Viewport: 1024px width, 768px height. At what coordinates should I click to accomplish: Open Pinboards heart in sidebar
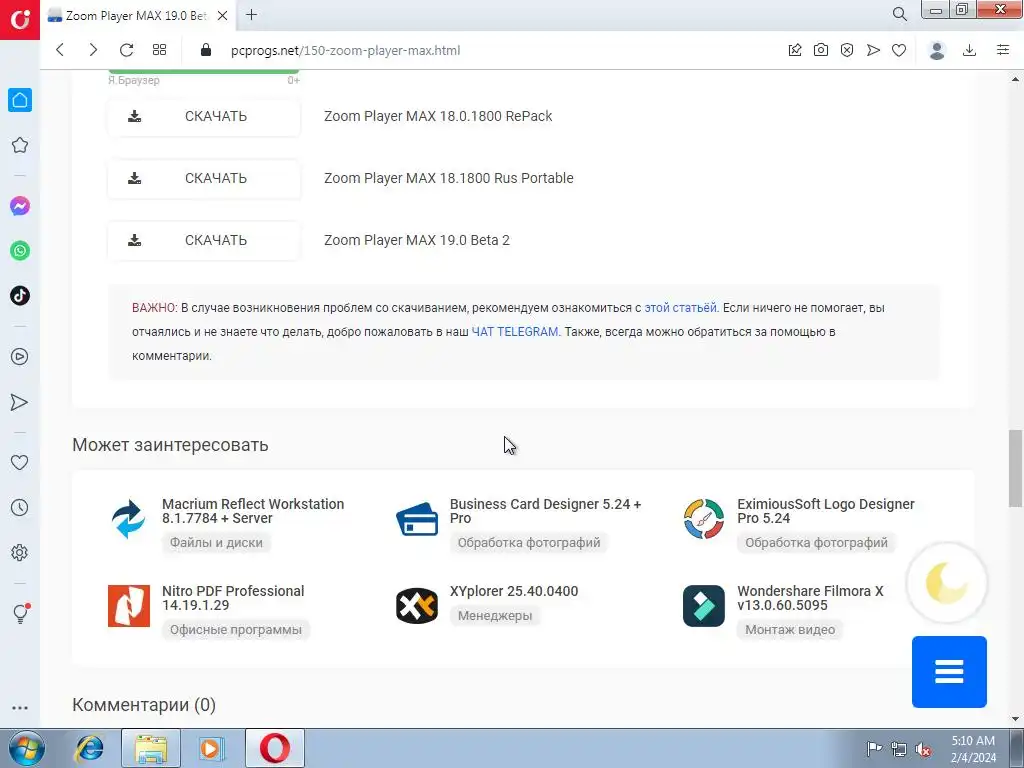tap(20, 462)
